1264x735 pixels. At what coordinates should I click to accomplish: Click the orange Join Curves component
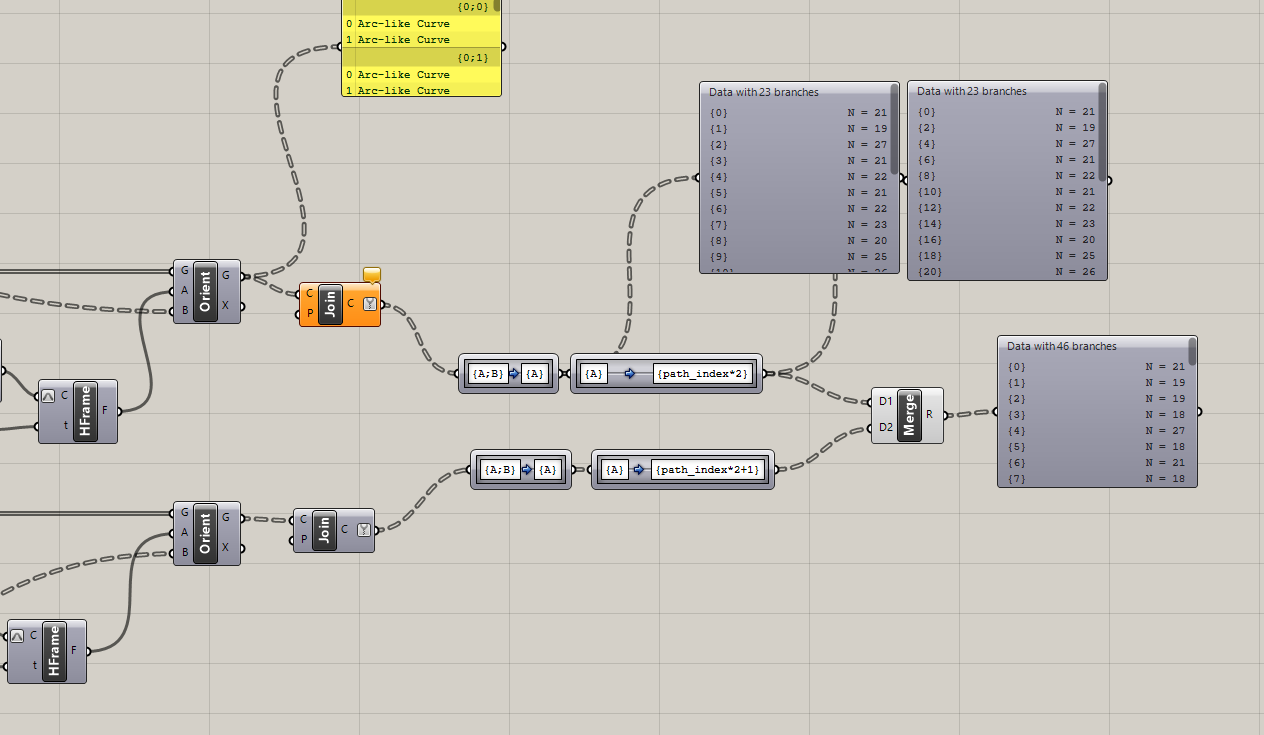pos(328,304)
